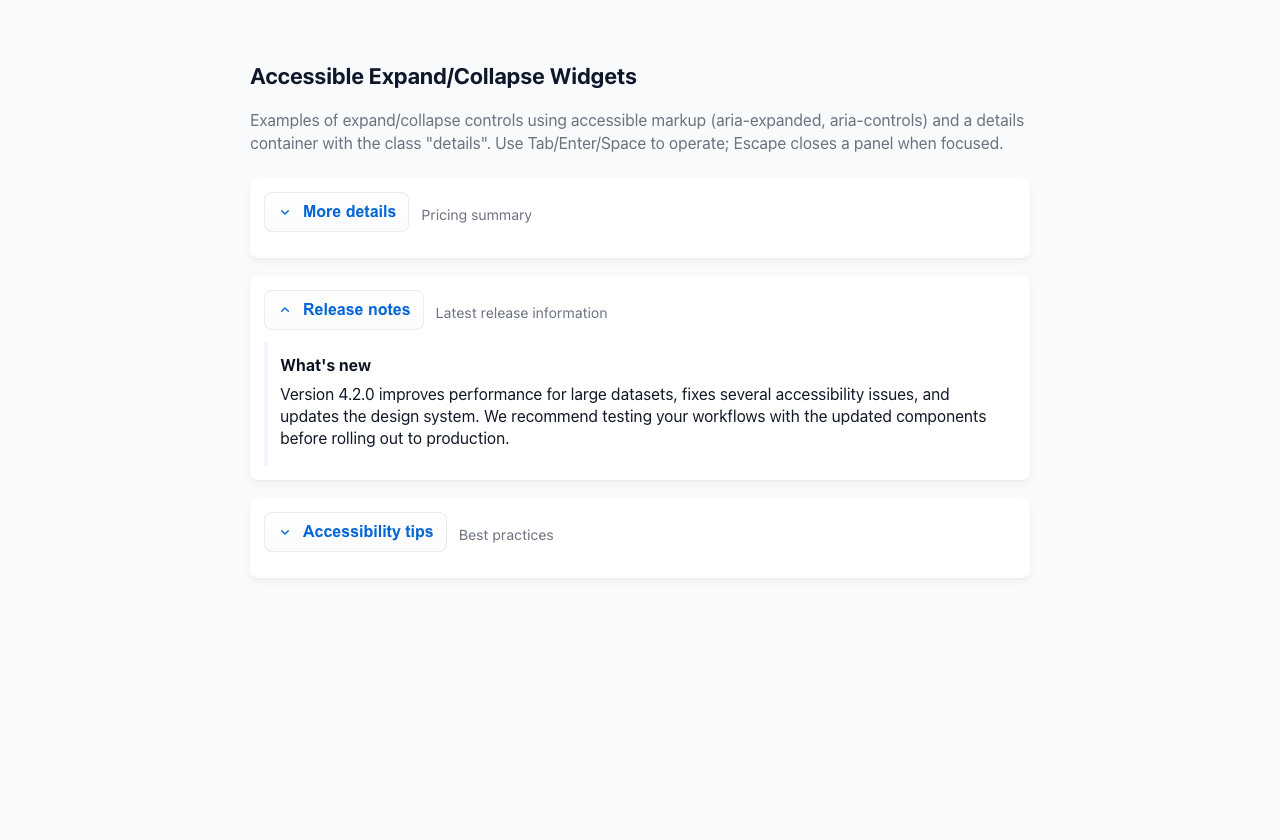Click the "What's new" heading

click(325, 366)
